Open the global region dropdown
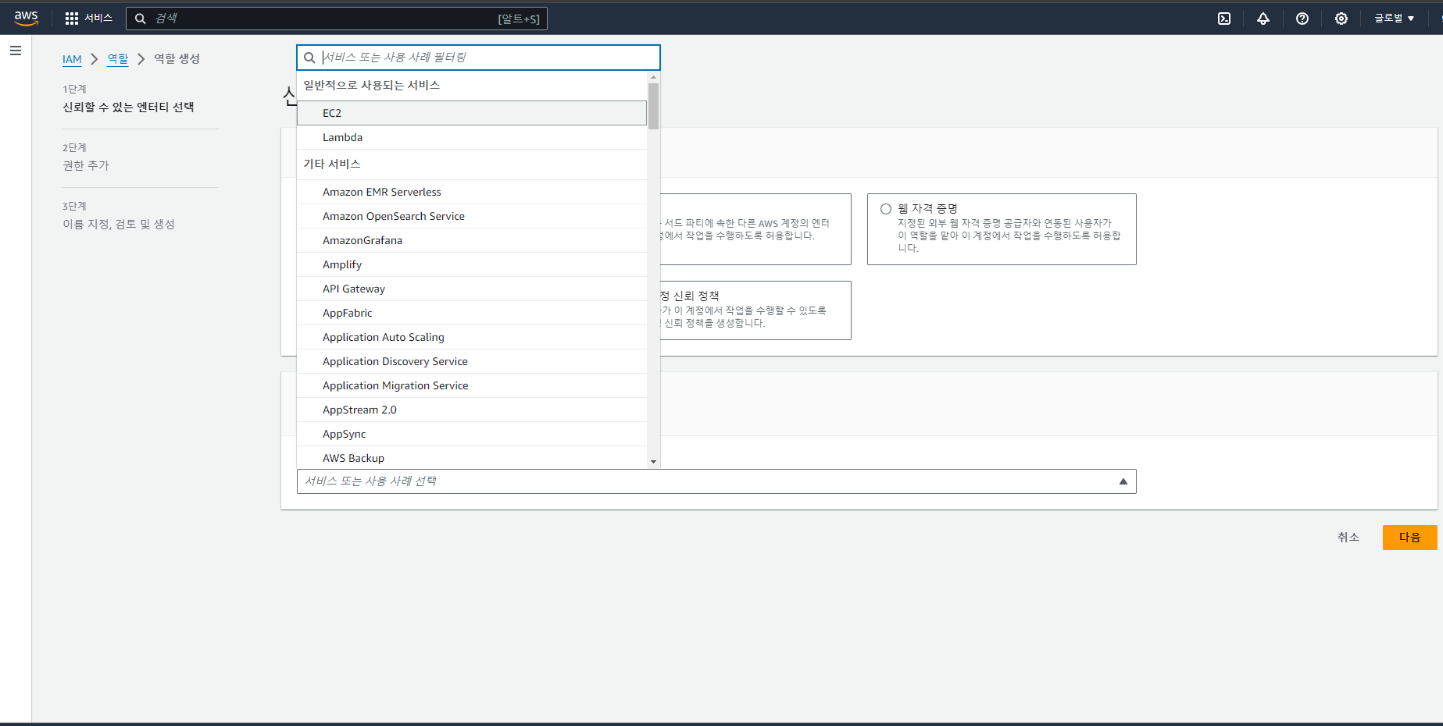The height and width of the screenshot is (726, 1443). (x=1394, y=18)
